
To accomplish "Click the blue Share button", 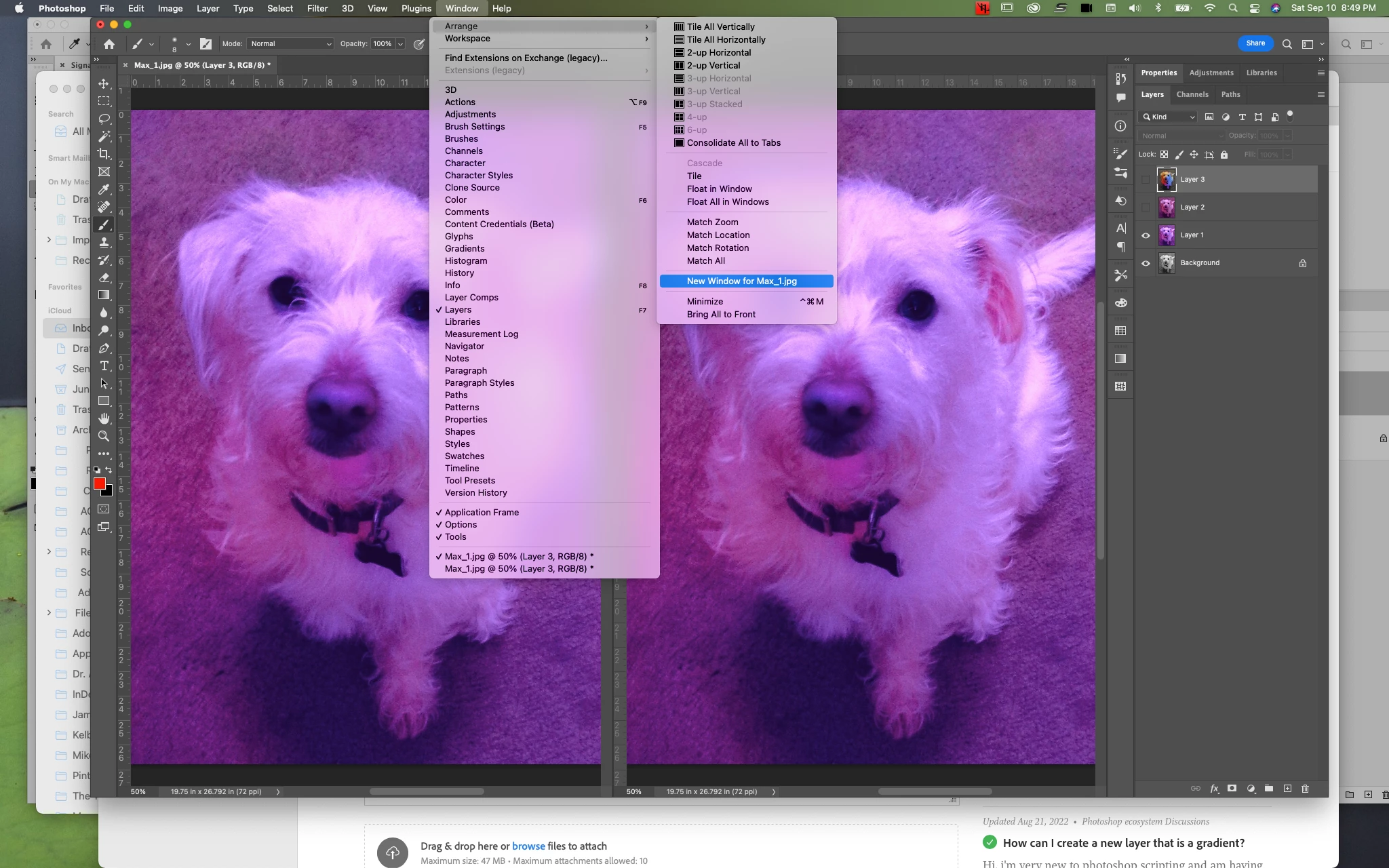I will coord(1255,43).
